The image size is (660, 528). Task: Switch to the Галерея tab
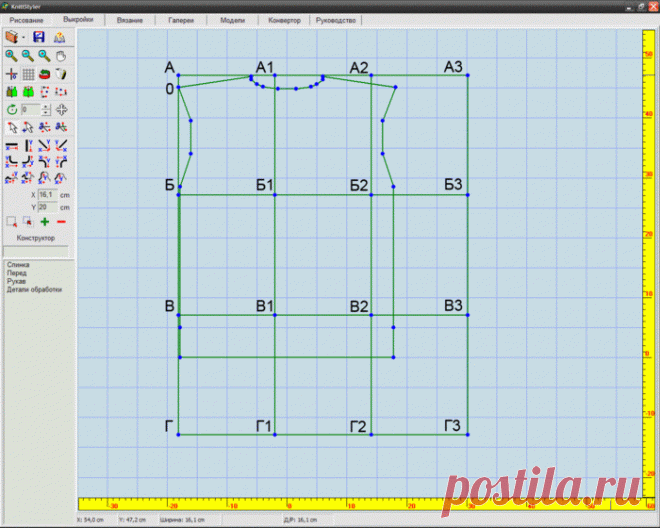(181, 20)
